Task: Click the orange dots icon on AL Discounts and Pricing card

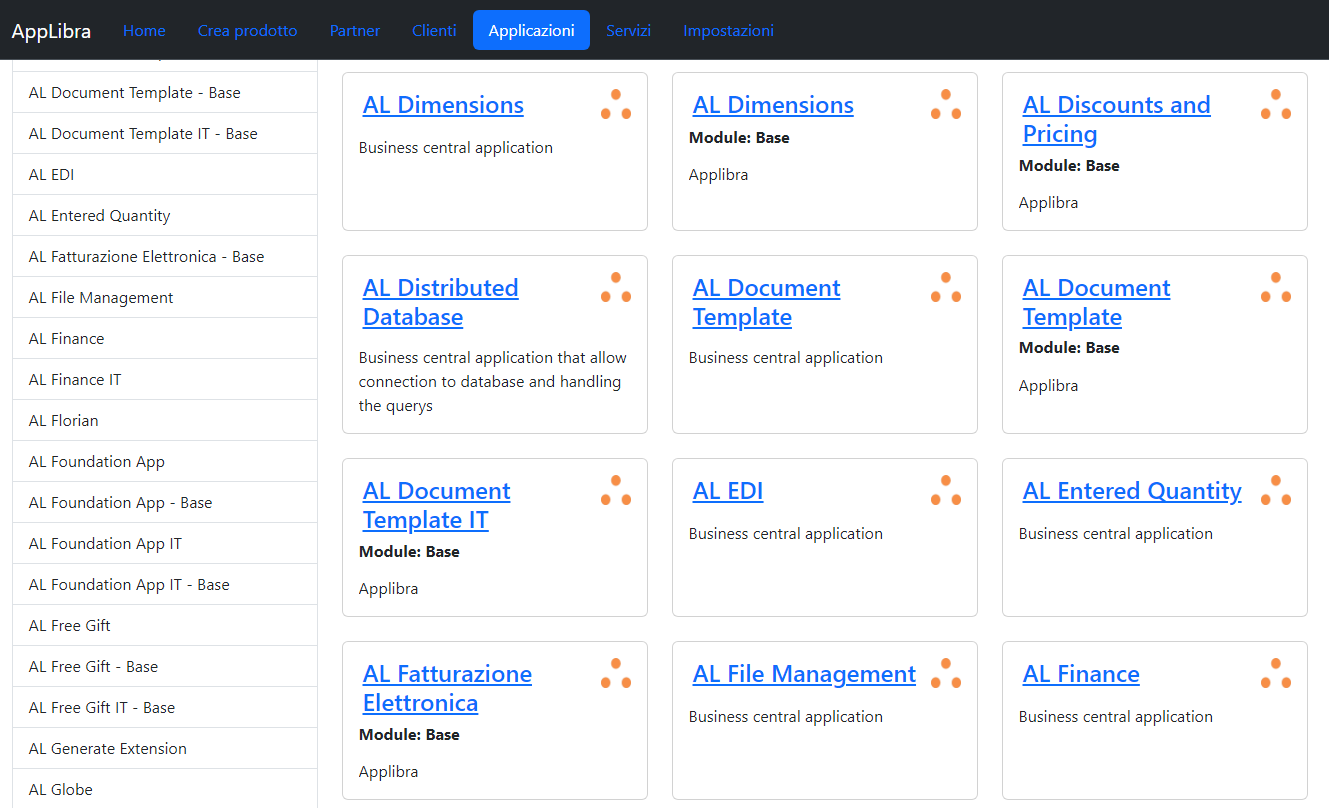Action: pyautogui.click(x=1275, y=105)
